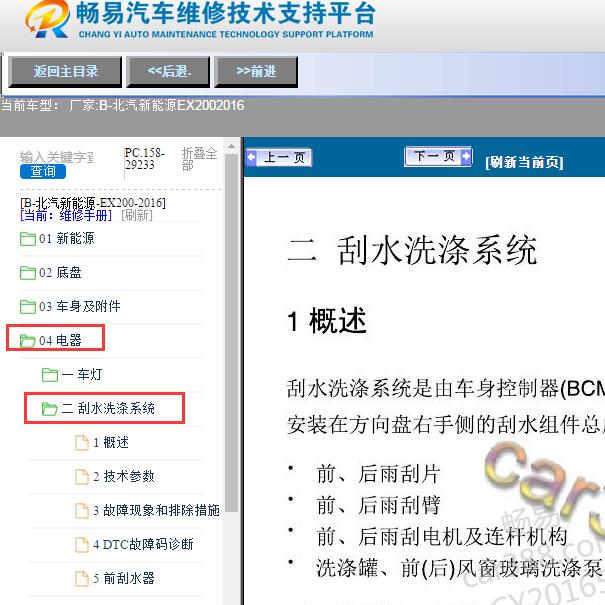Go back with the <<后退 button

[x=169, y=71]
